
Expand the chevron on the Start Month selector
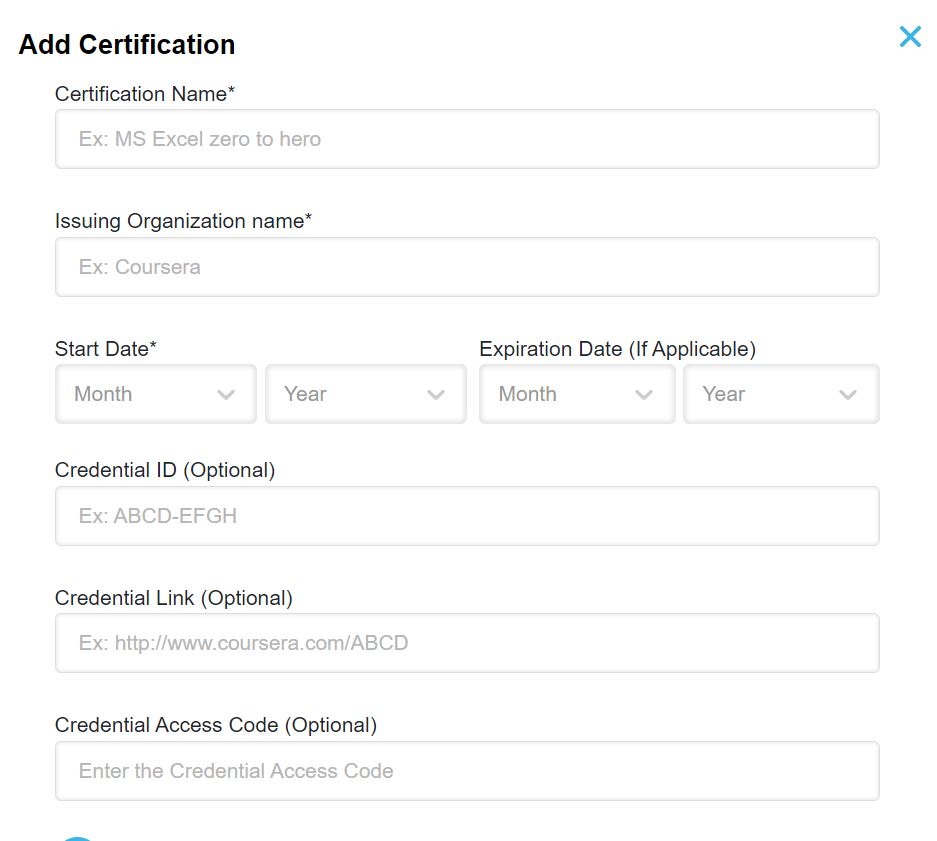(225, 394)
